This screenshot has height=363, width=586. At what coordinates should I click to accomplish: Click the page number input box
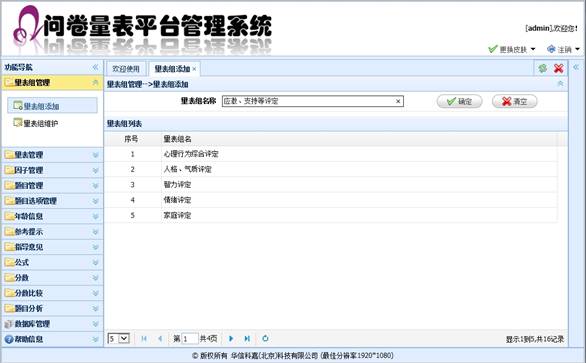point(189,339)
